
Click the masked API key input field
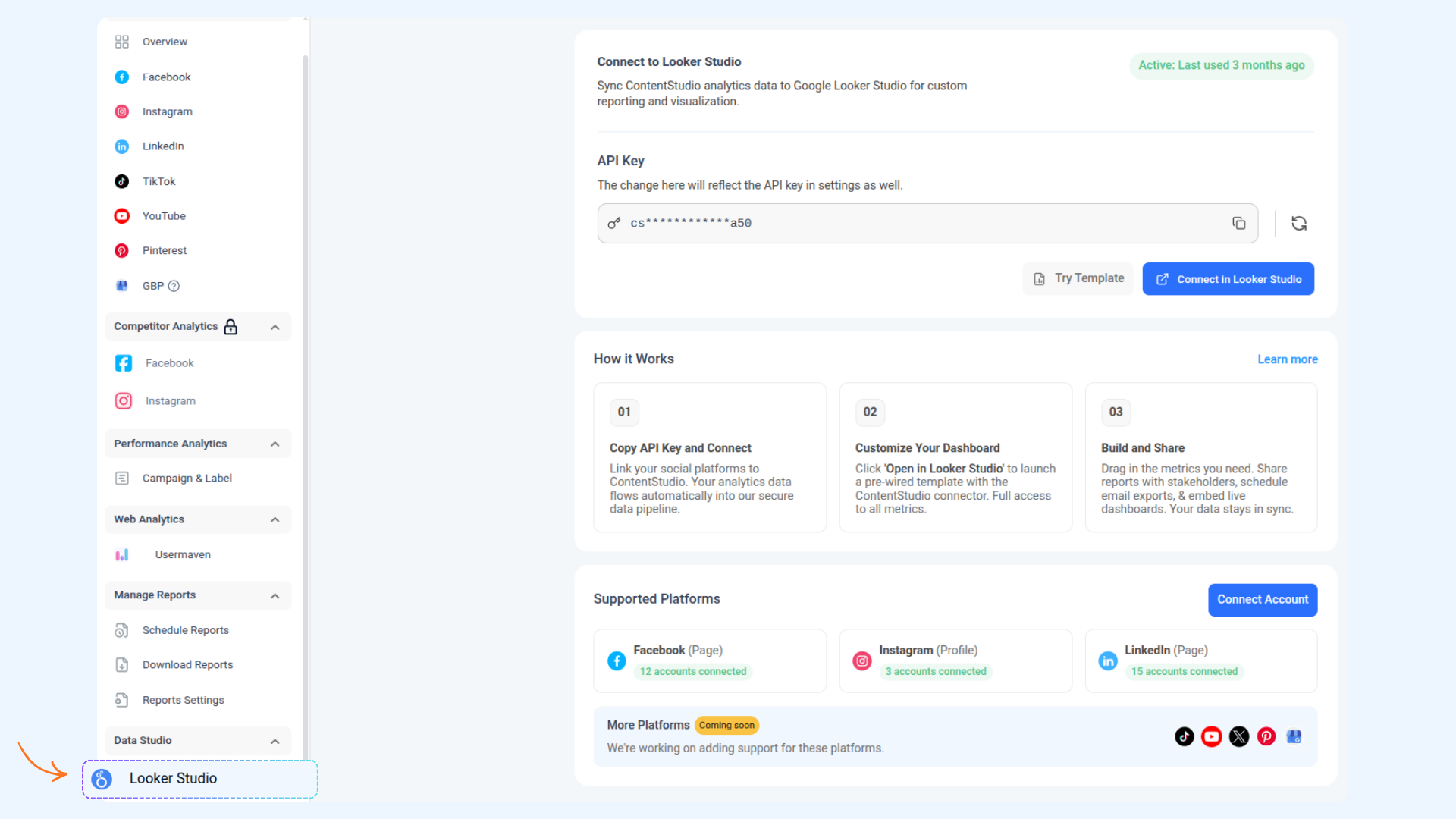[927, 223]
